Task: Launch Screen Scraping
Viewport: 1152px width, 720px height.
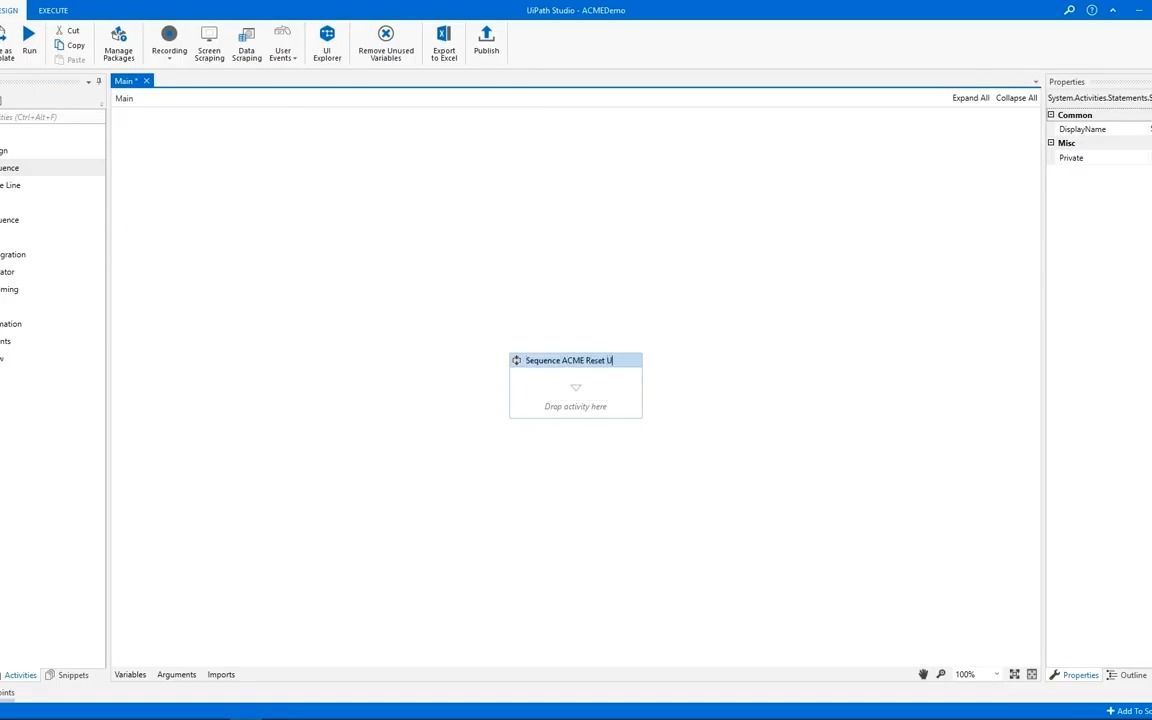Action: click(209, 43)
